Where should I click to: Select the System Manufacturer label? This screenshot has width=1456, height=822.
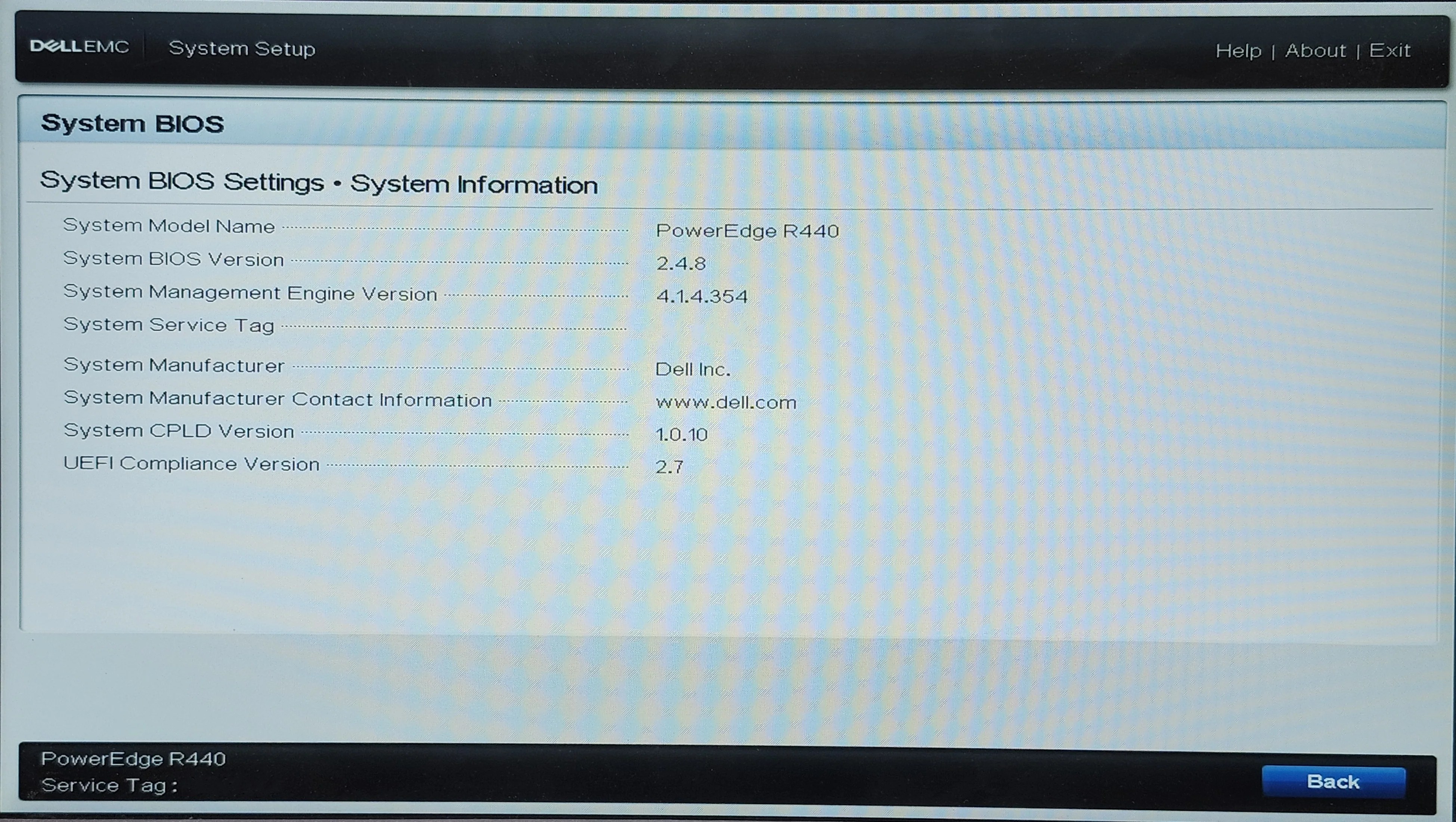point(174,365)
